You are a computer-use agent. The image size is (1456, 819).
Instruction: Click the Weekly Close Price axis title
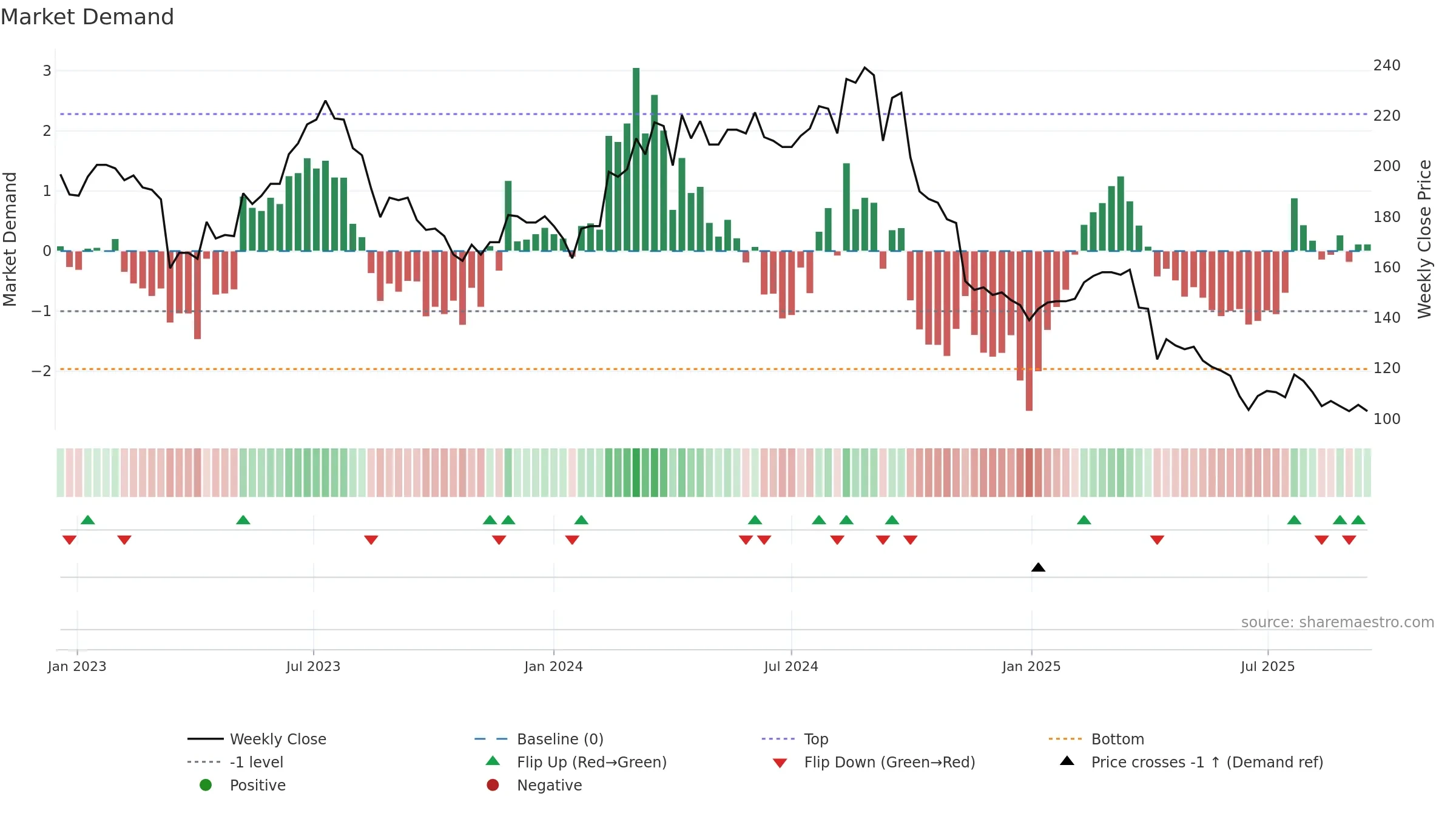1424,239
